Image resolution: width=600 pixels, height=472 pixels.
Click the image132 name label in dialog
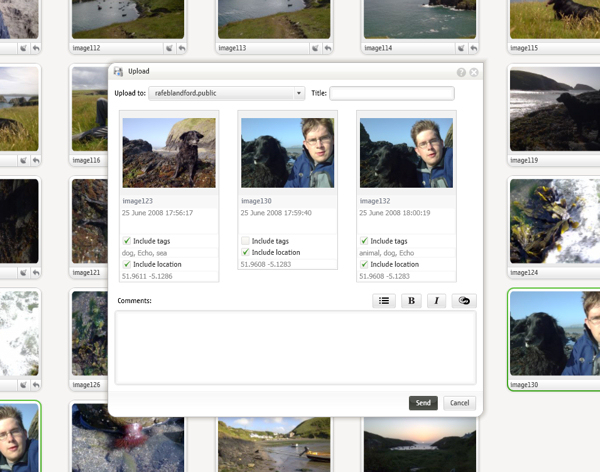point(375,201)
